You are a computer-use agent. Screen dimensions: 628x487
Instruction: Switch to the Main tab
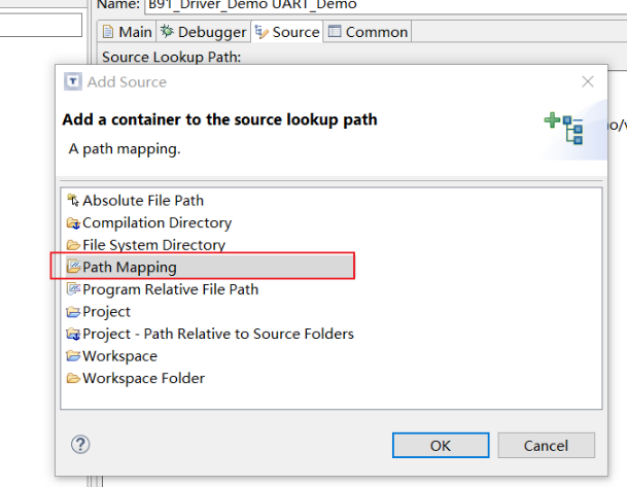click(x=127, y=32)
